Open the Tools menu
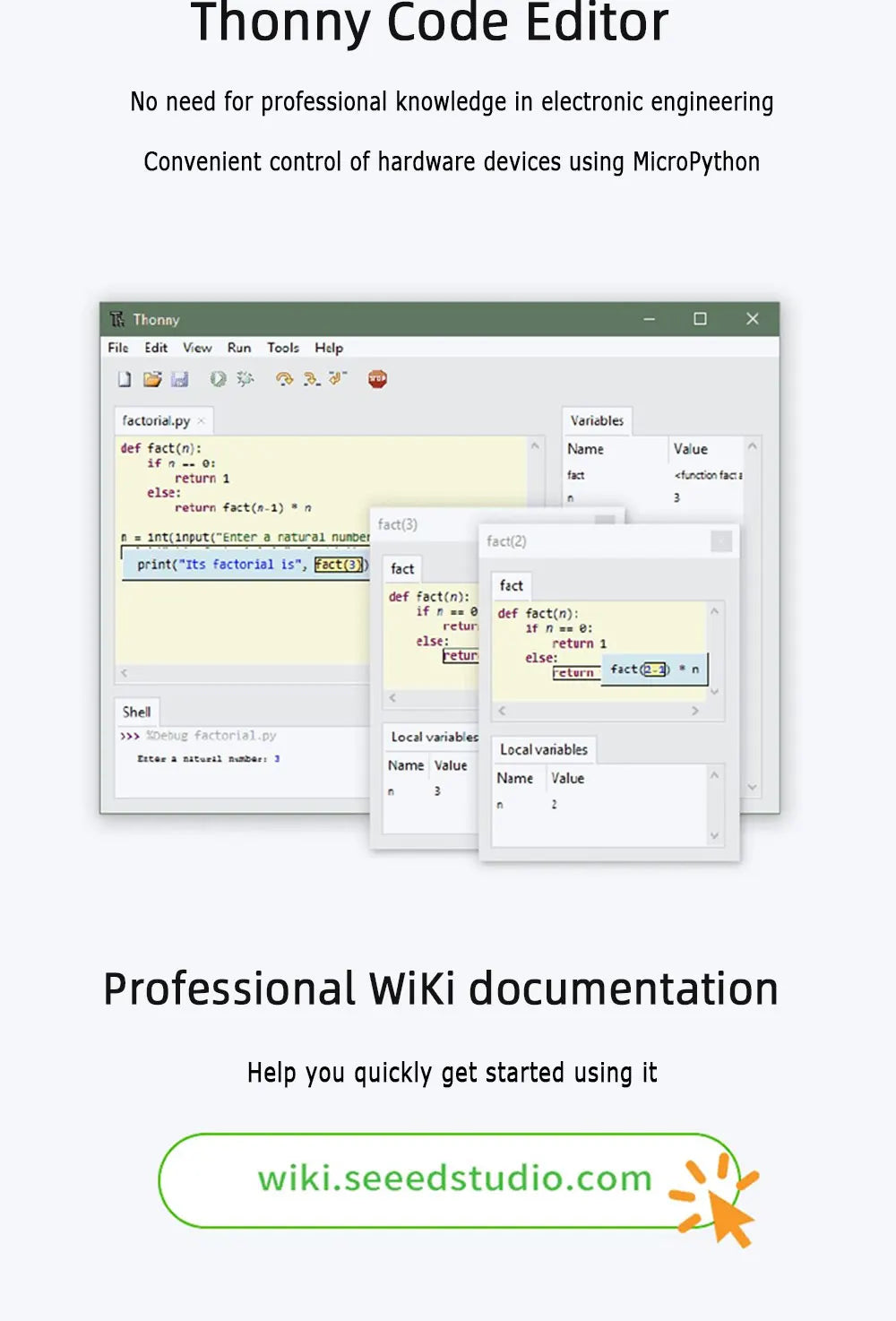The image size is (896, 1321). (283, 348)
